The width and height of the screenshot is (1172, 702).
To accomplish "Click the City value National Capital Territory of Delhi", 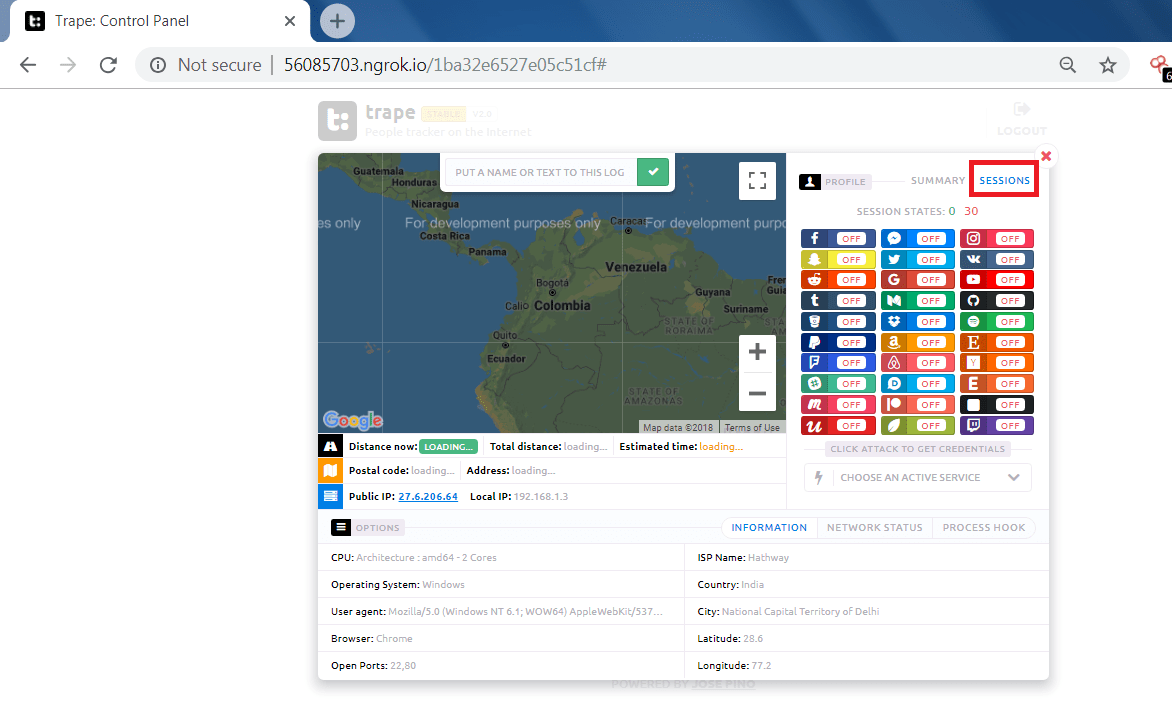I will point(801,612).
